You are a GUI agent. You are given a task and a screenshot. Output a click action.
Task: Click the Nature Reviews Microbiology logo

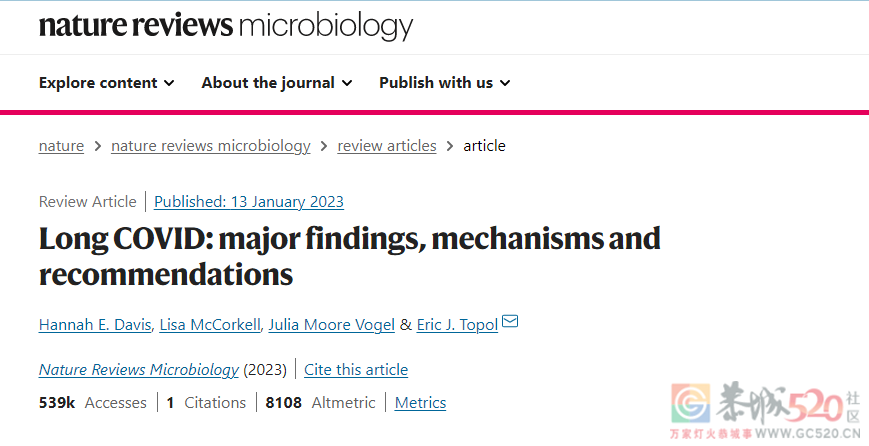point(226,26)
